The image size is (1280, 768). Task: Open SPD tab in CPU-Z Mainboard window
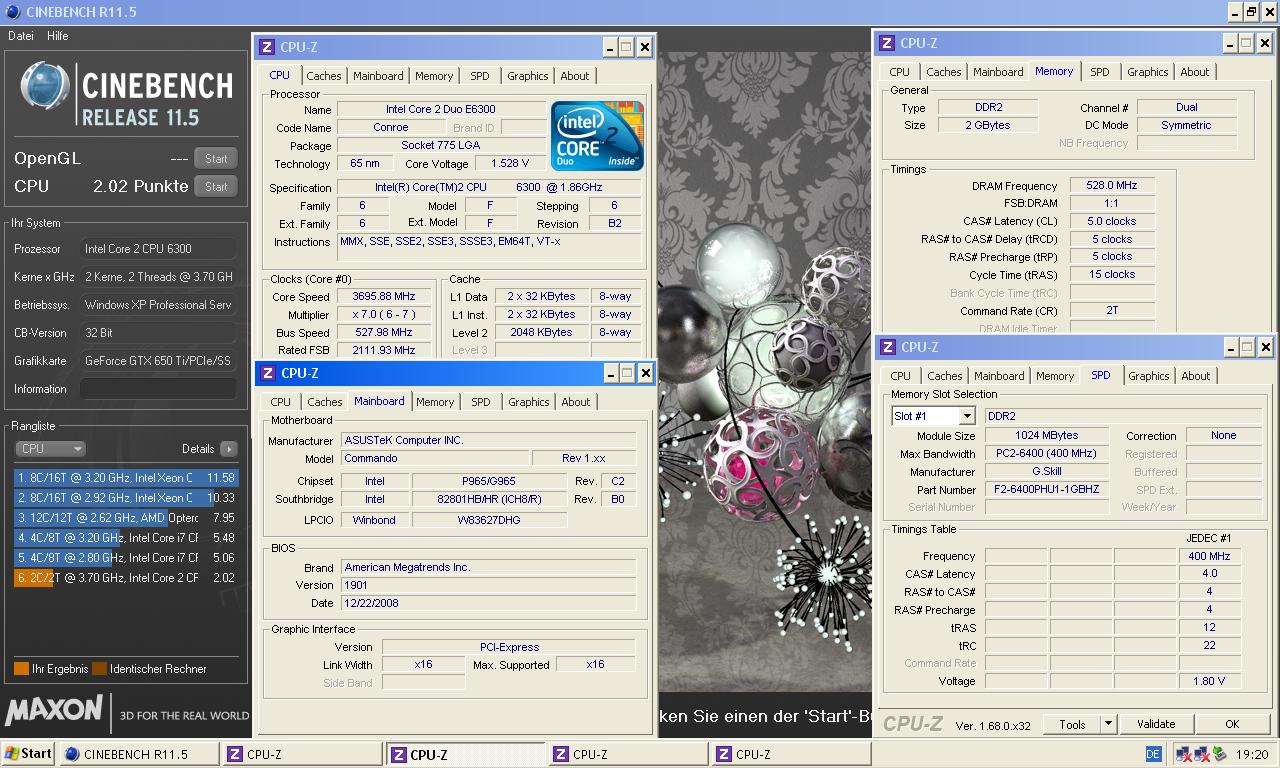tap(480, 402)
